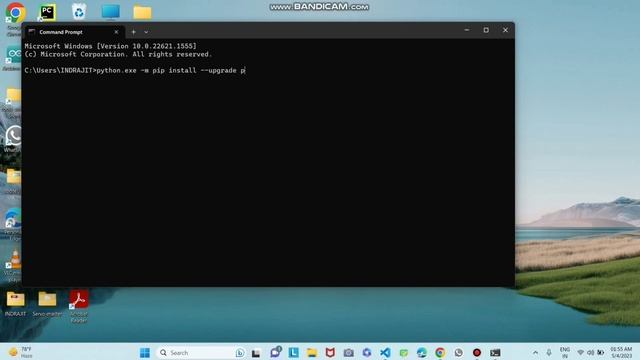Click the terminal command input line
This screenshot has height=360, width=640.
pos(135,71)
